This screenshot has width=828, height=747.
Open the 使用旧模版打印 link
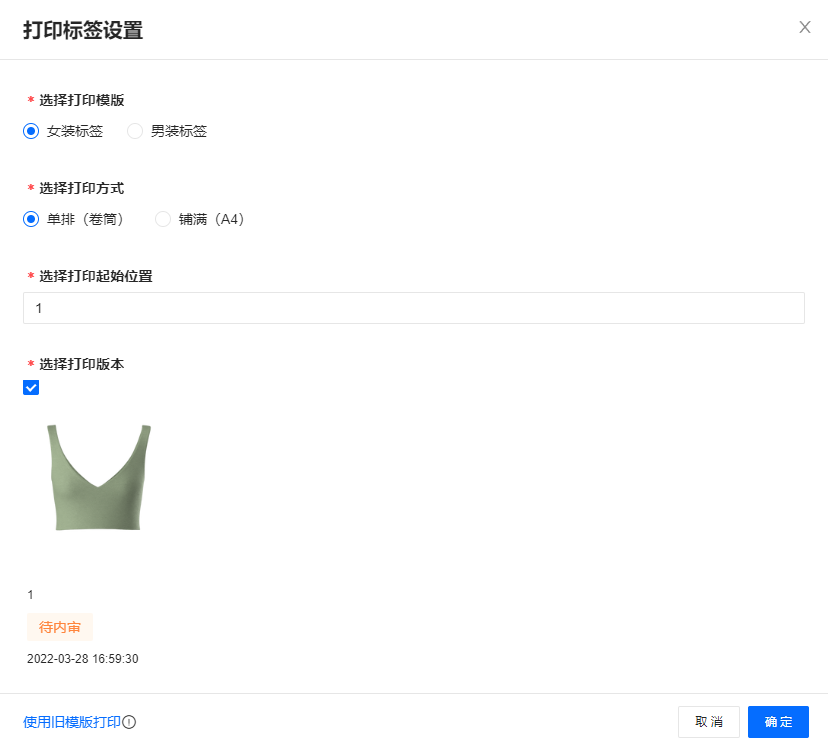click(x=71, y=722)
